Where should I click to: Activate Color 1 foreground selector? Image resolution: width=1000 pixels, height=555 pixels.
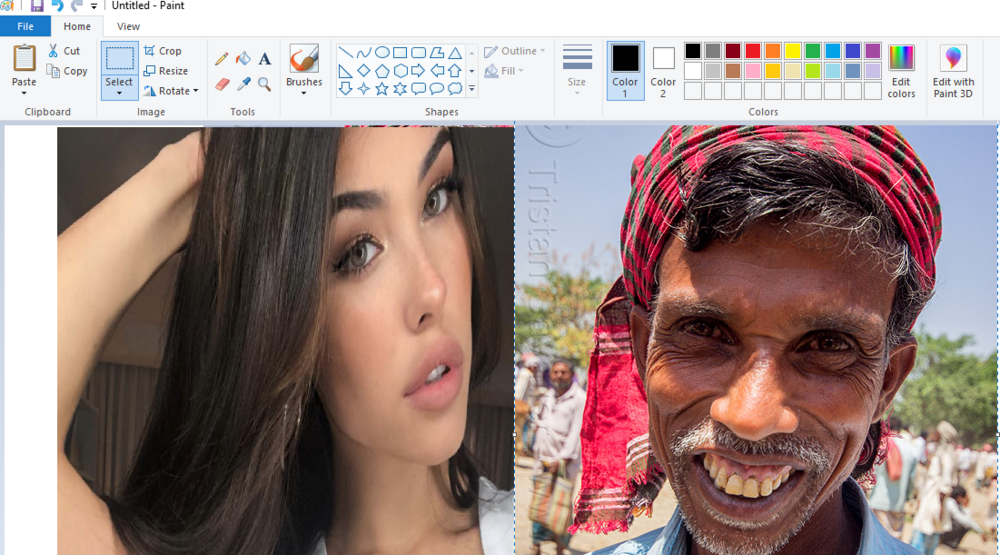[625, 71]
